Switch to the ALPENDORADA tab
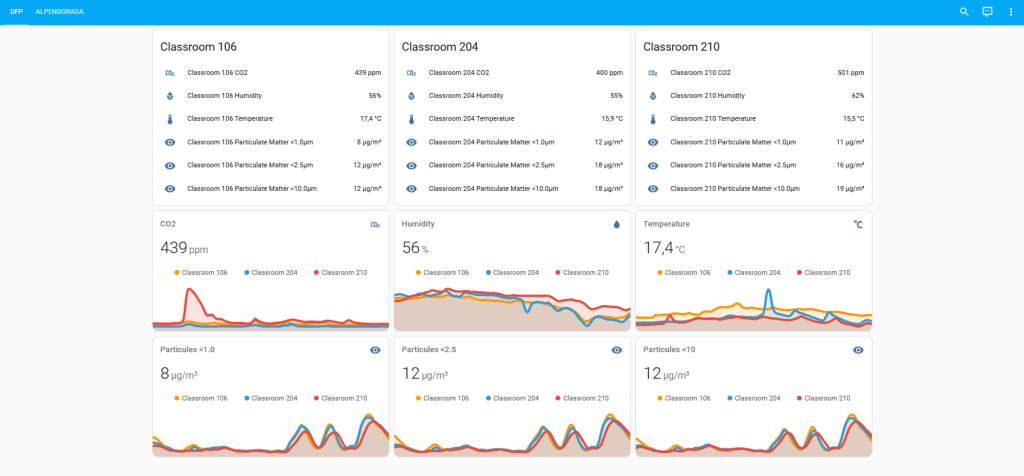Screen dimensions: 1024x476 pyautogui.click(x=59, y=12)
